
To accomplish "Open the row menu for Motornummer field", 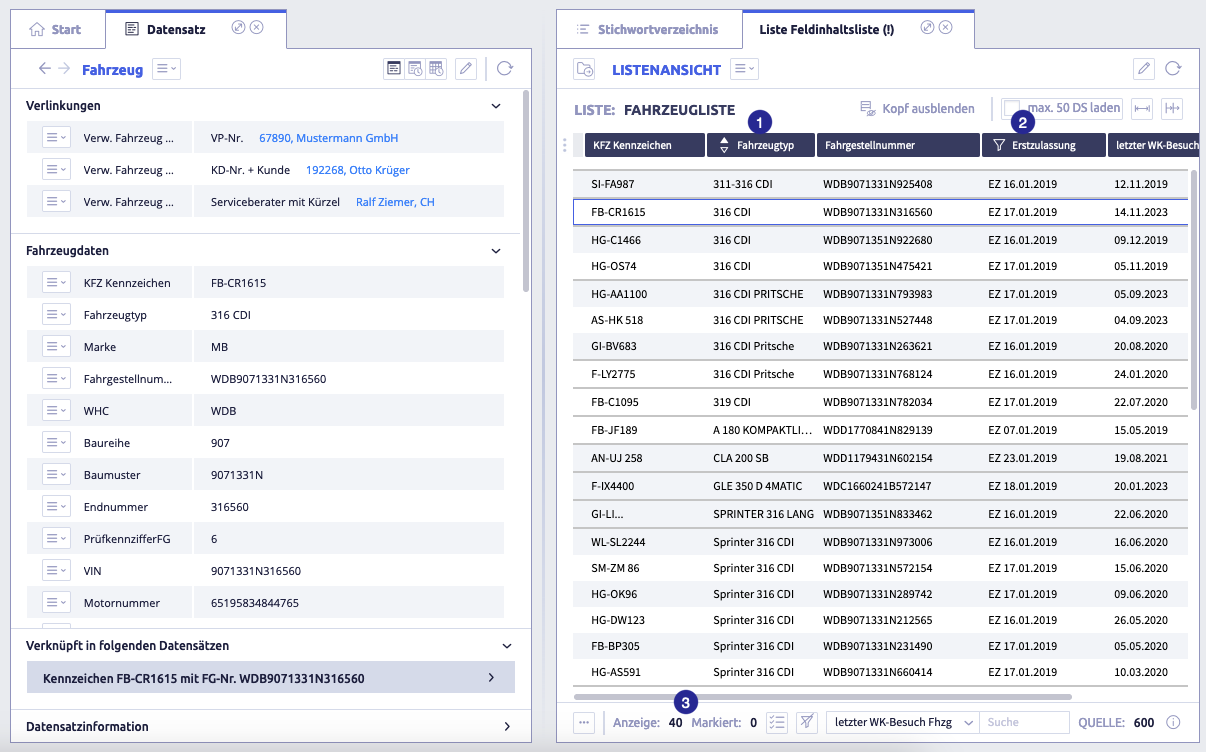I will (x=56, y=603).
